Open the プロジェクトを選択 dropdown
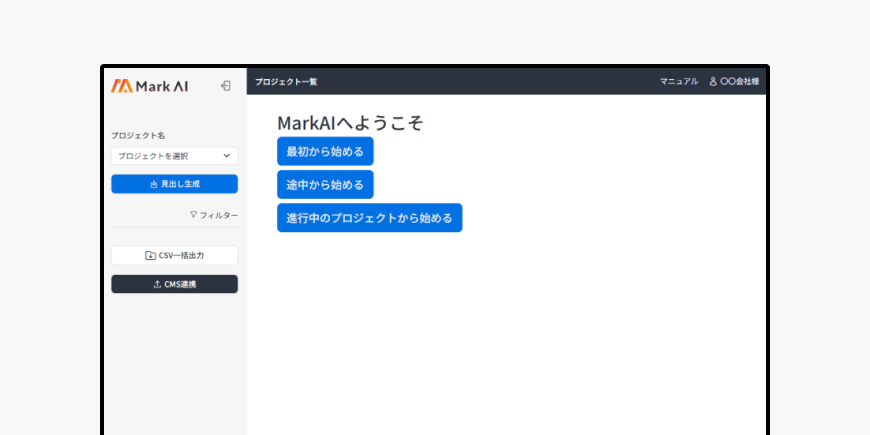 174,156
